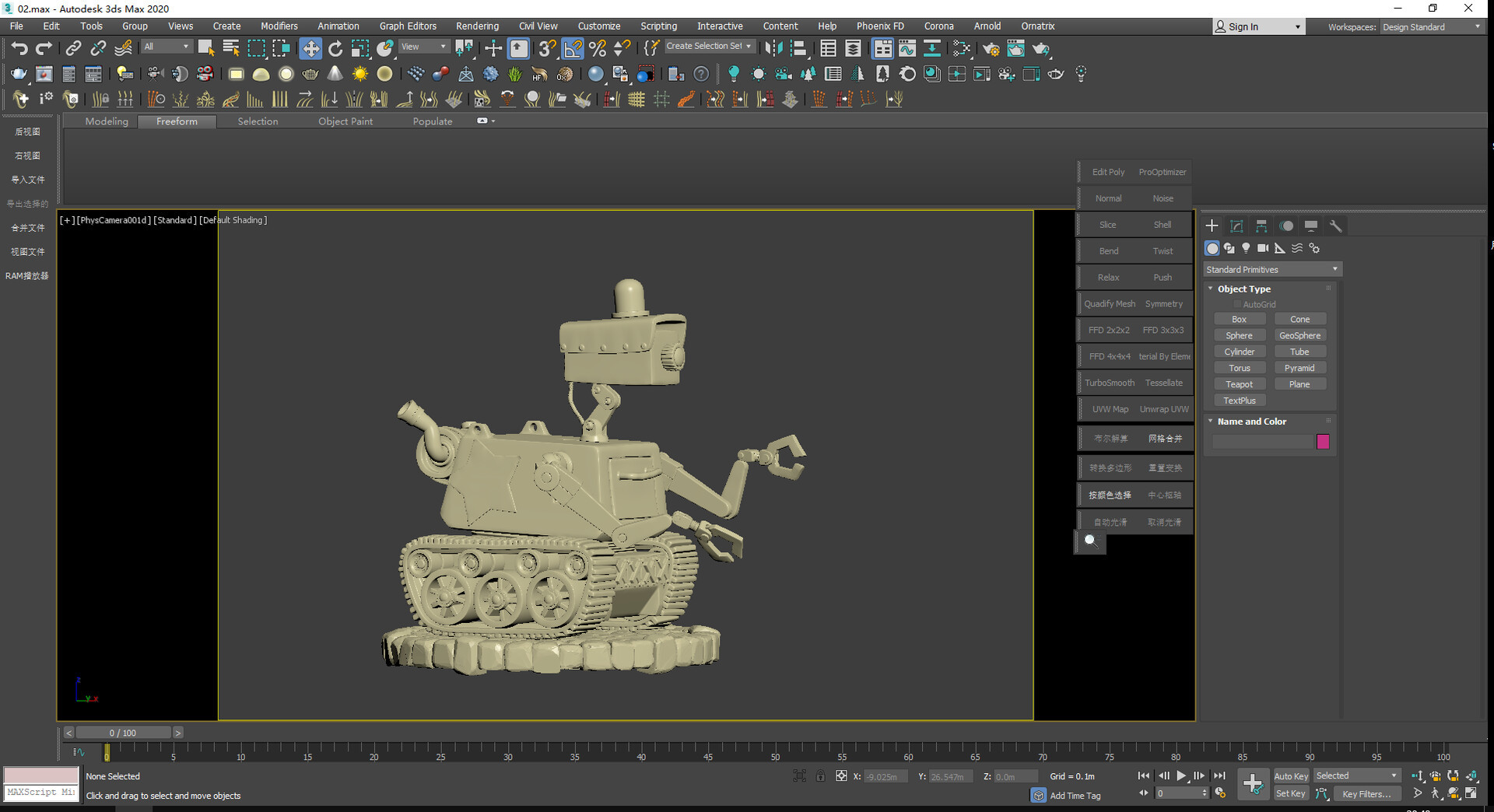The image size is (1494, 812).
Task: Open the Standard Primitives dropdown
Action: (1272, 269)
